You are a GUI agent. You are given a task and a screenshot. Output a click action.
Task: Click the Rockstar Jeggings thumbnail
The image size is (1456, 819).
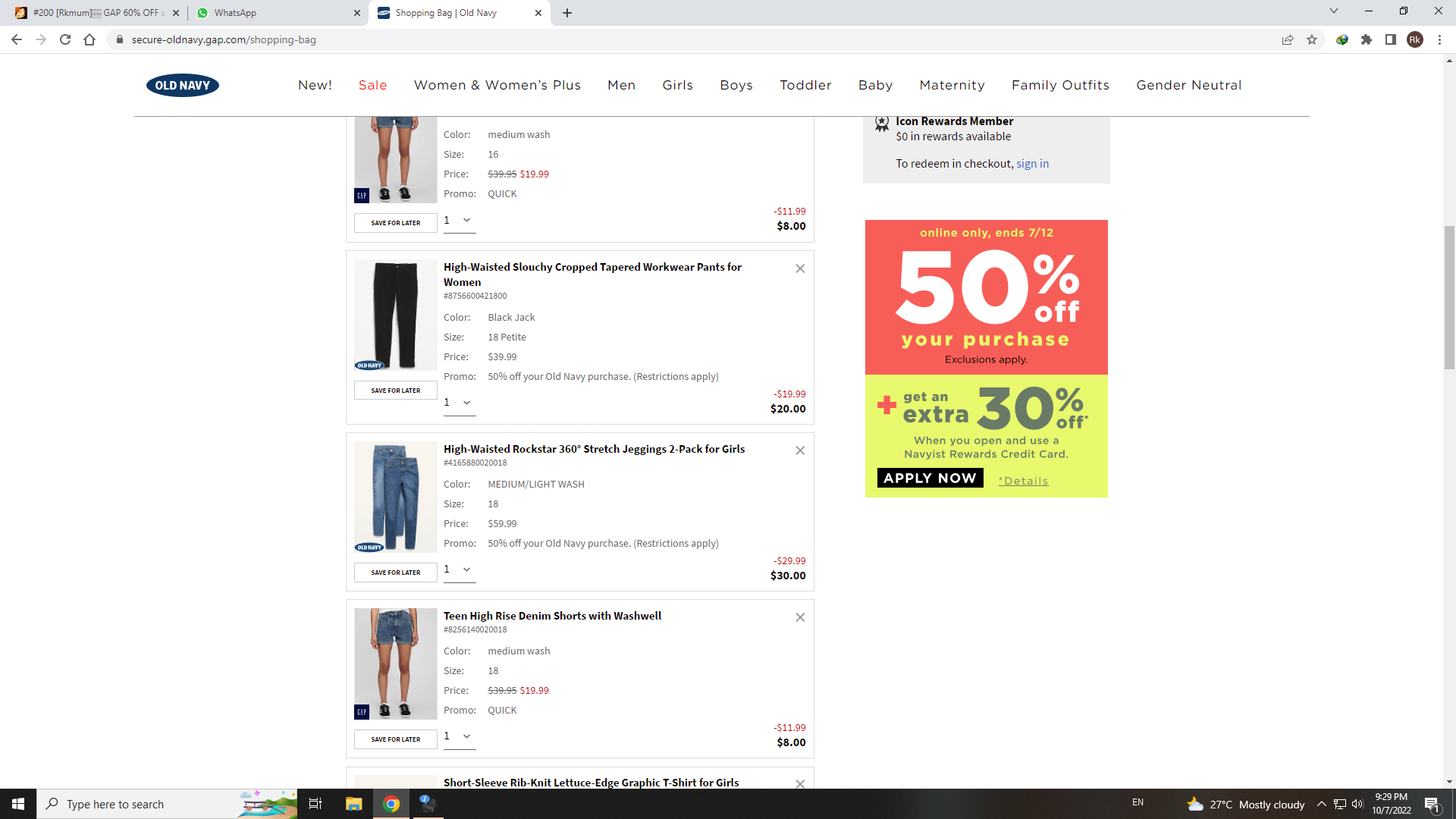396,497
